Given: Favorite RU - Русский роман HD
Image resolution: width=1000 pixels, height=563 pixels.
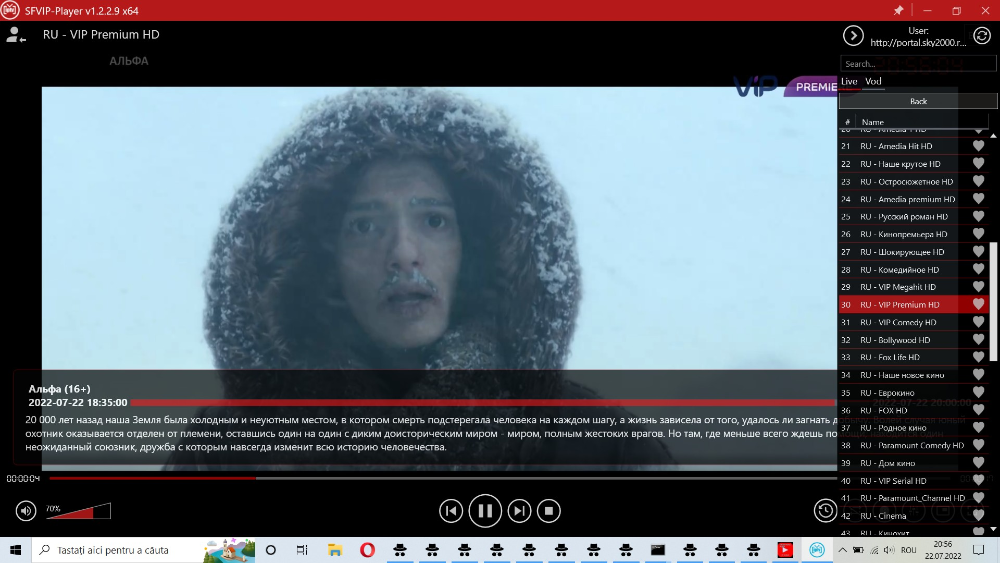Looking at the screenshot, I should [x=978, y=217].
